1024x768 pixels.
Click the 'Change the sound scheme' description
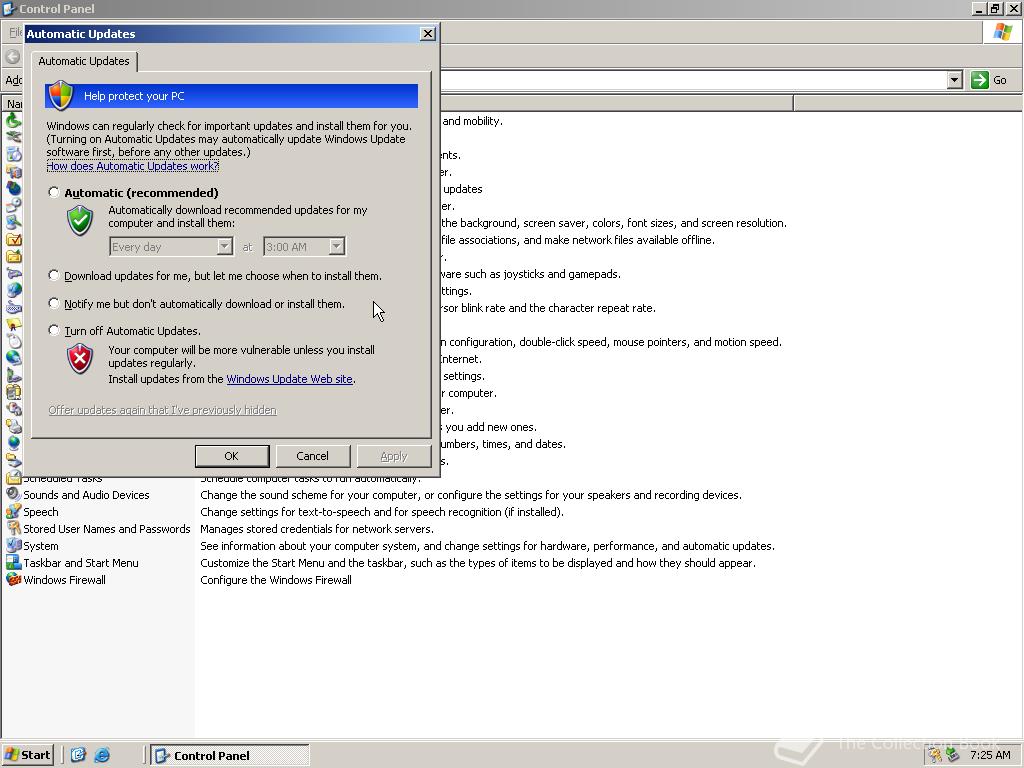[x=471, y=495]
